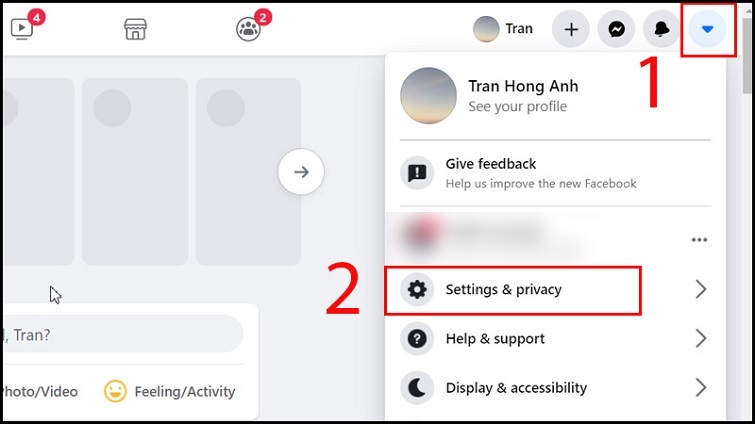Open the Marketplace storefront icon

coord(135,29)
